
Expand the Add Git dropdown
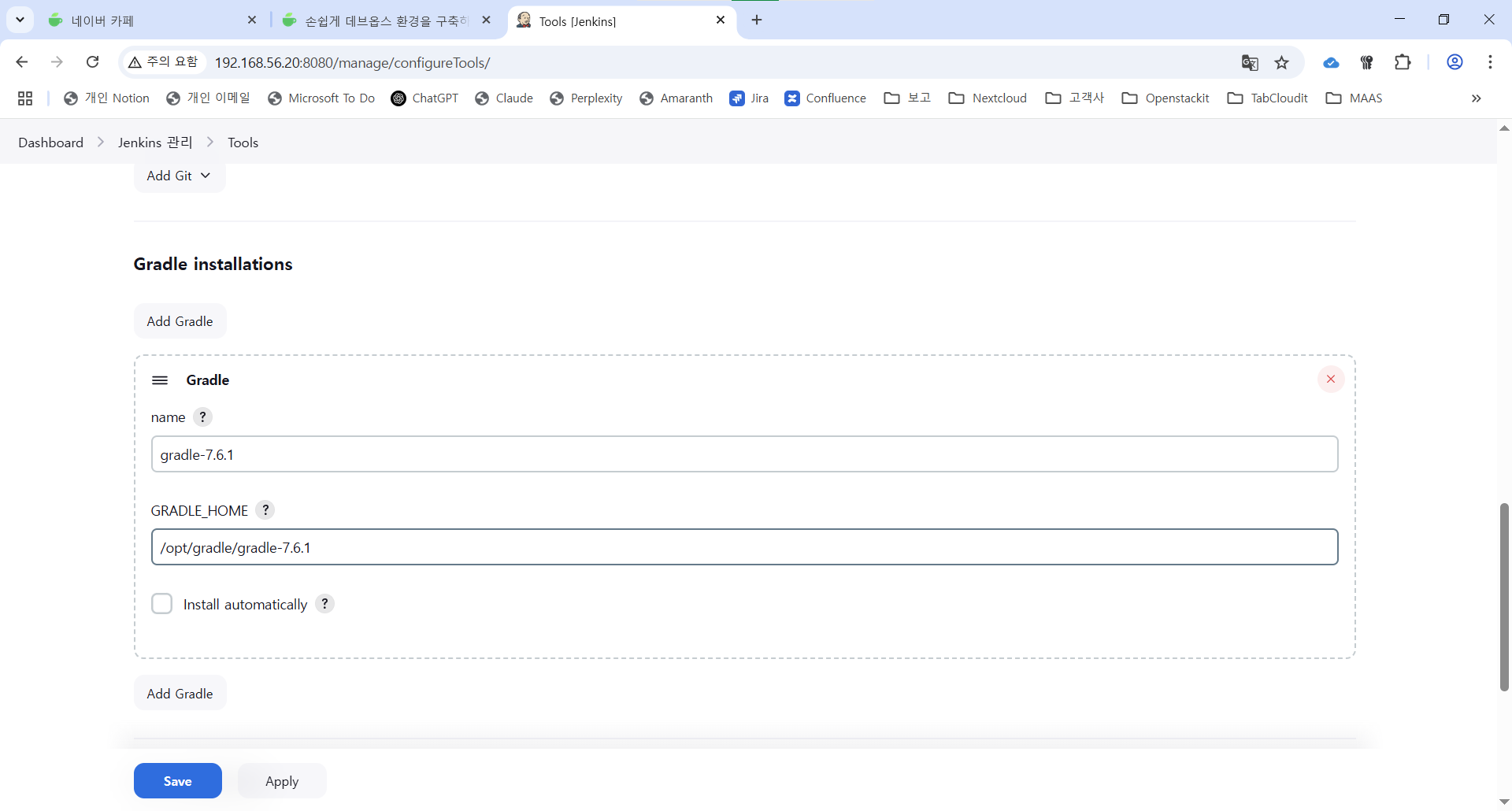(x=180, y=176)
